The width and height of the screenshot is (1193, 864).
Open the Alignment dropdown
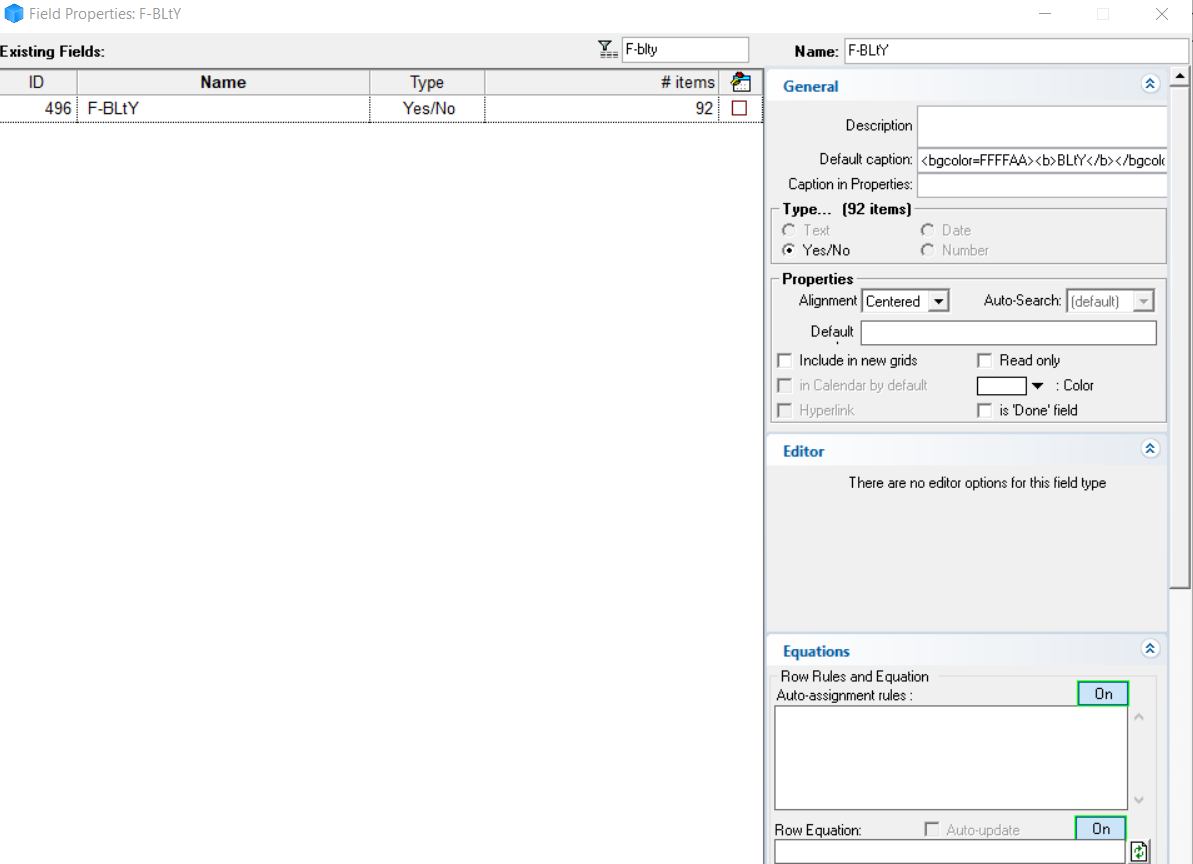pos(937,301)
